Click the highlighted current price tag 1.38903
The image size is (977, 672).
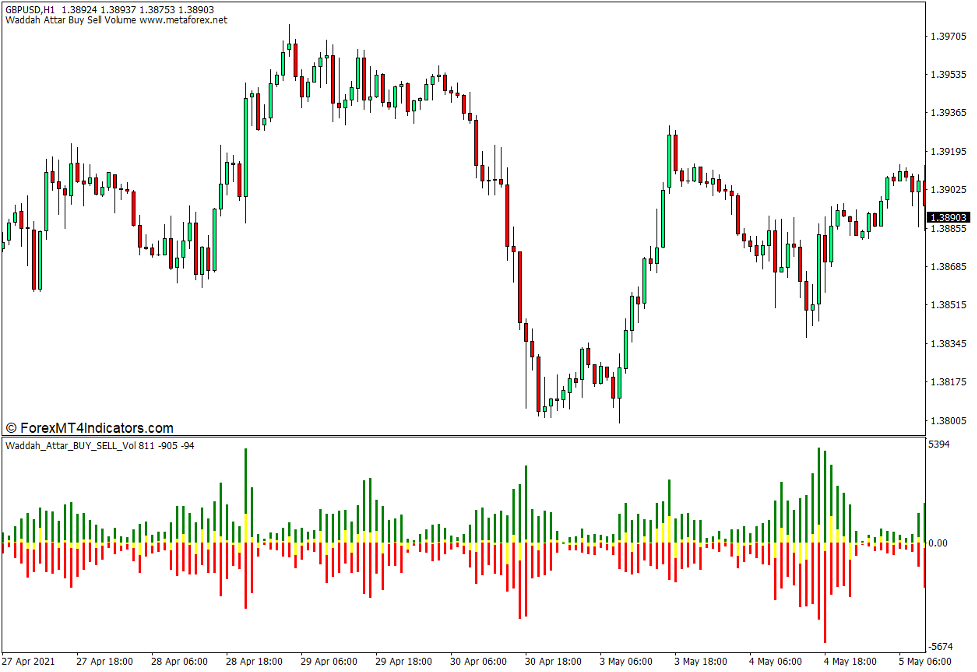pos(948,217)
